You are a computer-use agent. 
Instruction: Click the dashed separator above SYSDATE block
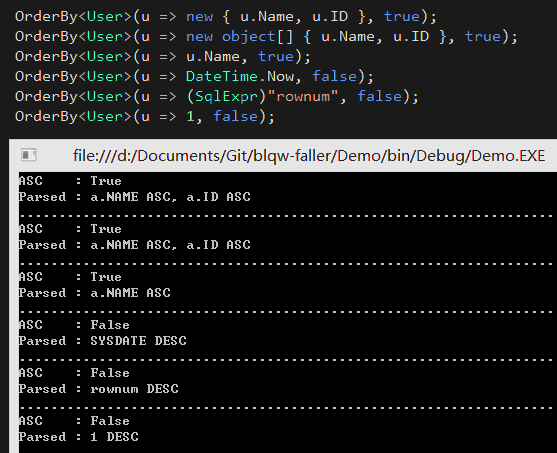pos(288,312)
